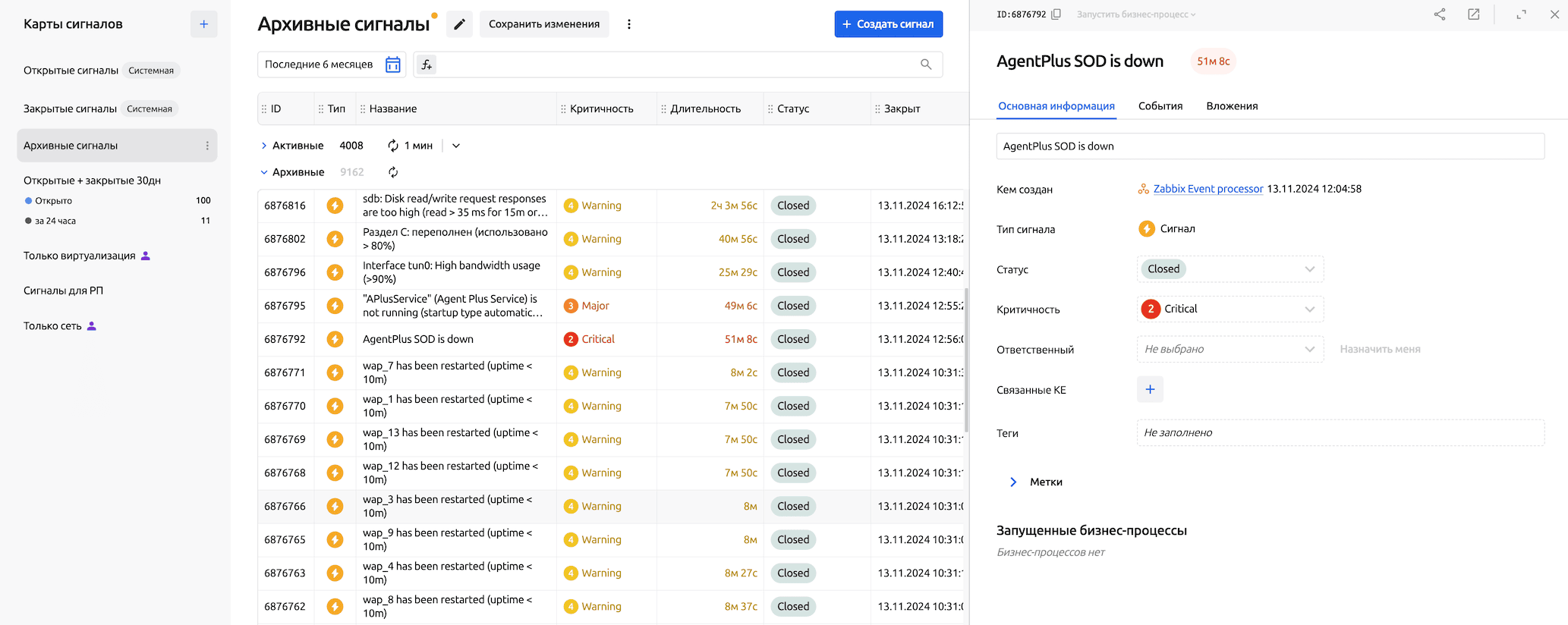The image size is (1568, 625).
Task: Expand the Активные signals group
Action: click(x=264, y=146)
